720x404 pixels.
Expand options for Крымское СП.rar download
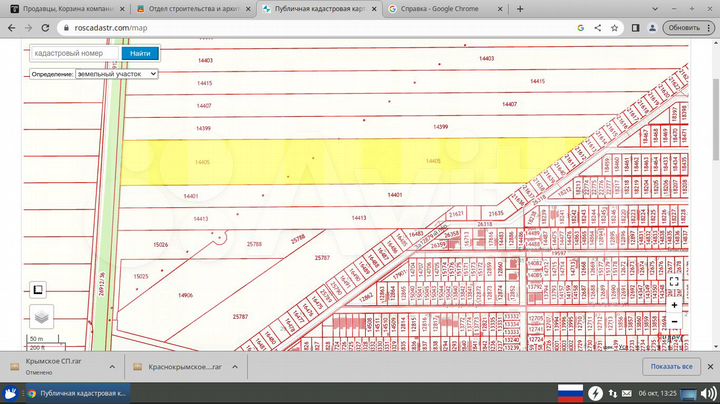click(x=110, y=365)
